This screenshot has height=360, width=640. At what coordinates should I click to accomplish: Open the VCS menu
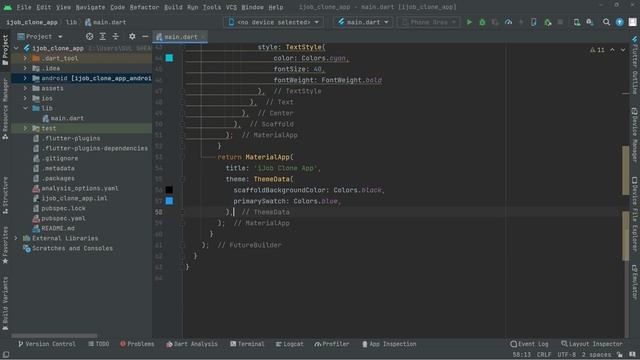231,7
